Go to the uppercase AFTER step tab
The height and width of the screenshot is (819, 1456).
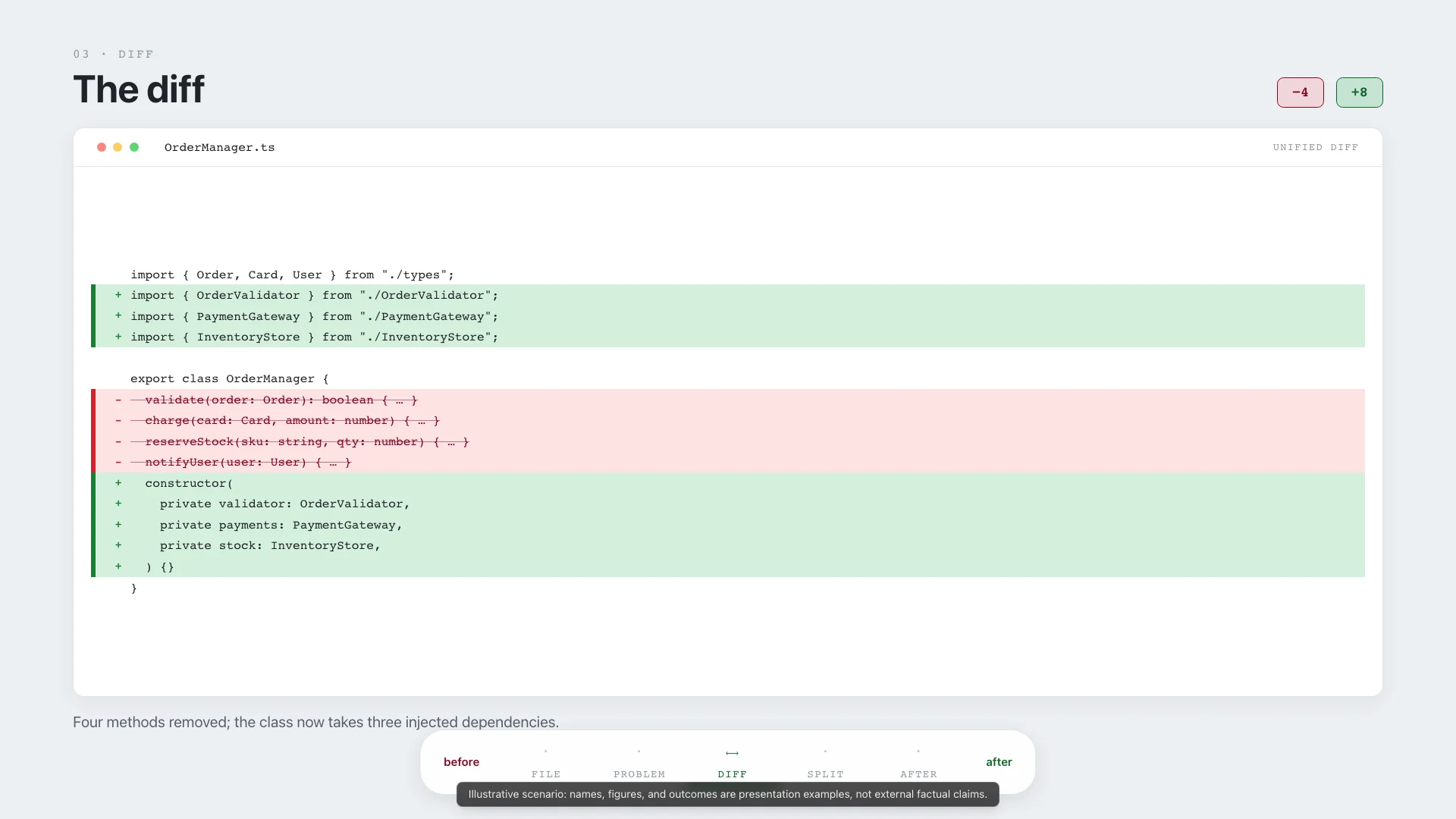[x=918, y=763]
